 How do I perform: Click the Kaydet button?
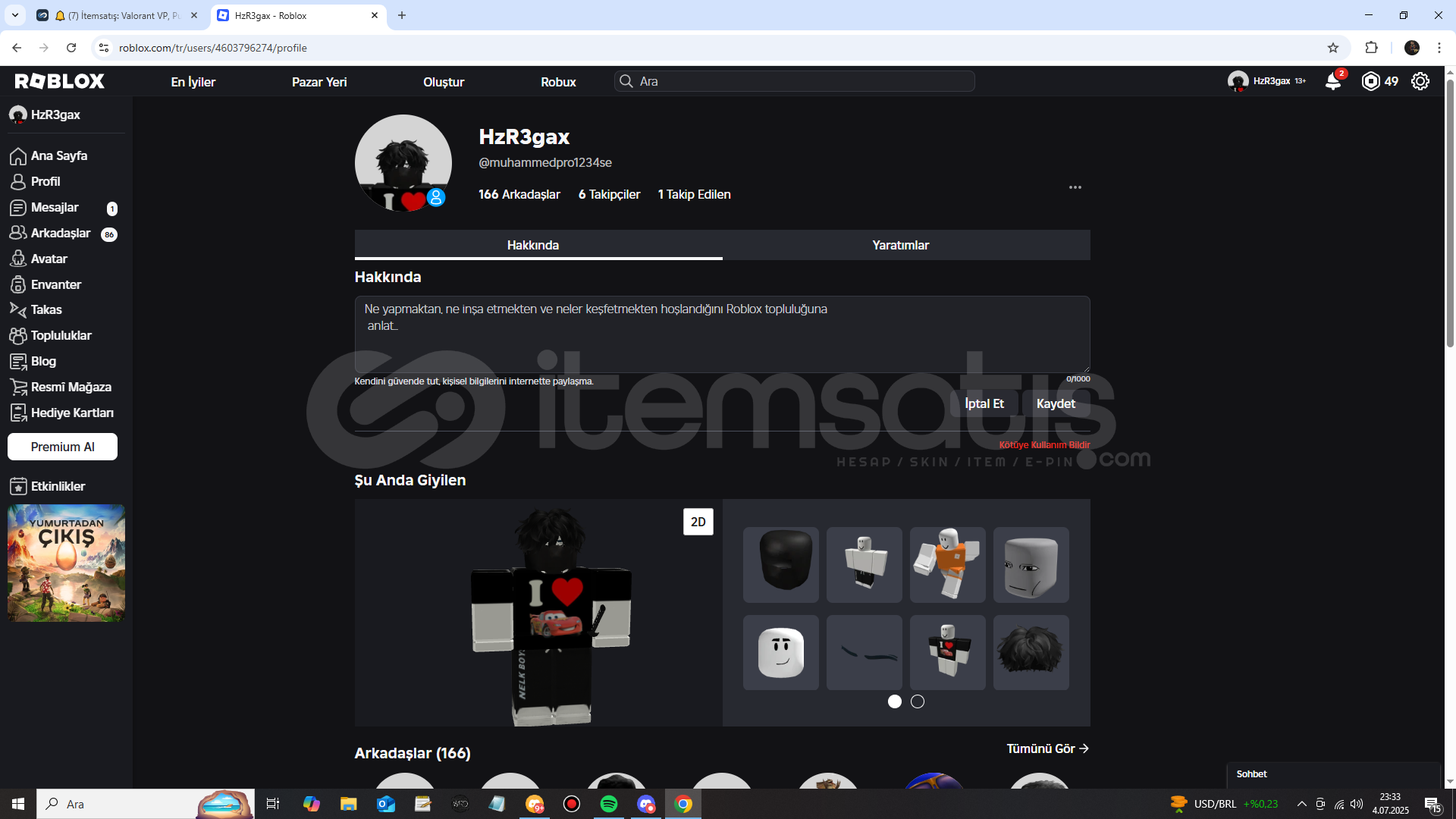pos(1056,403)
